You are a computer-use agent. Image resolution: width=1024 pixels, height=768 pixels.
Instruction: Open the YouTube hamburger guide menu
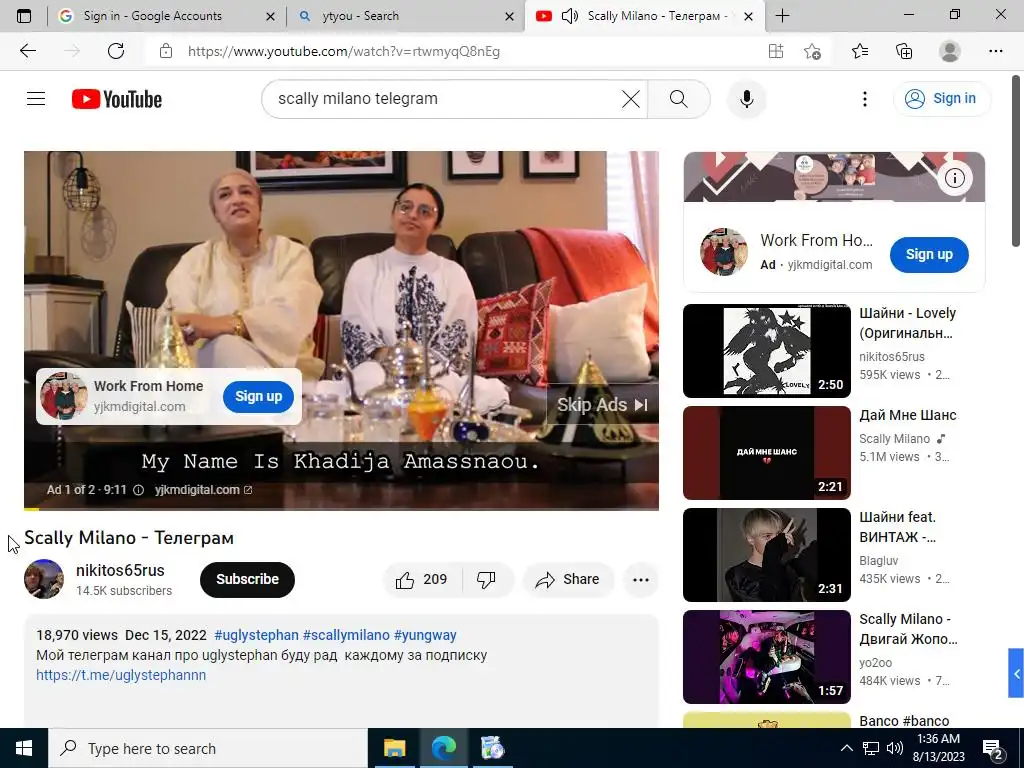(36, 99)
